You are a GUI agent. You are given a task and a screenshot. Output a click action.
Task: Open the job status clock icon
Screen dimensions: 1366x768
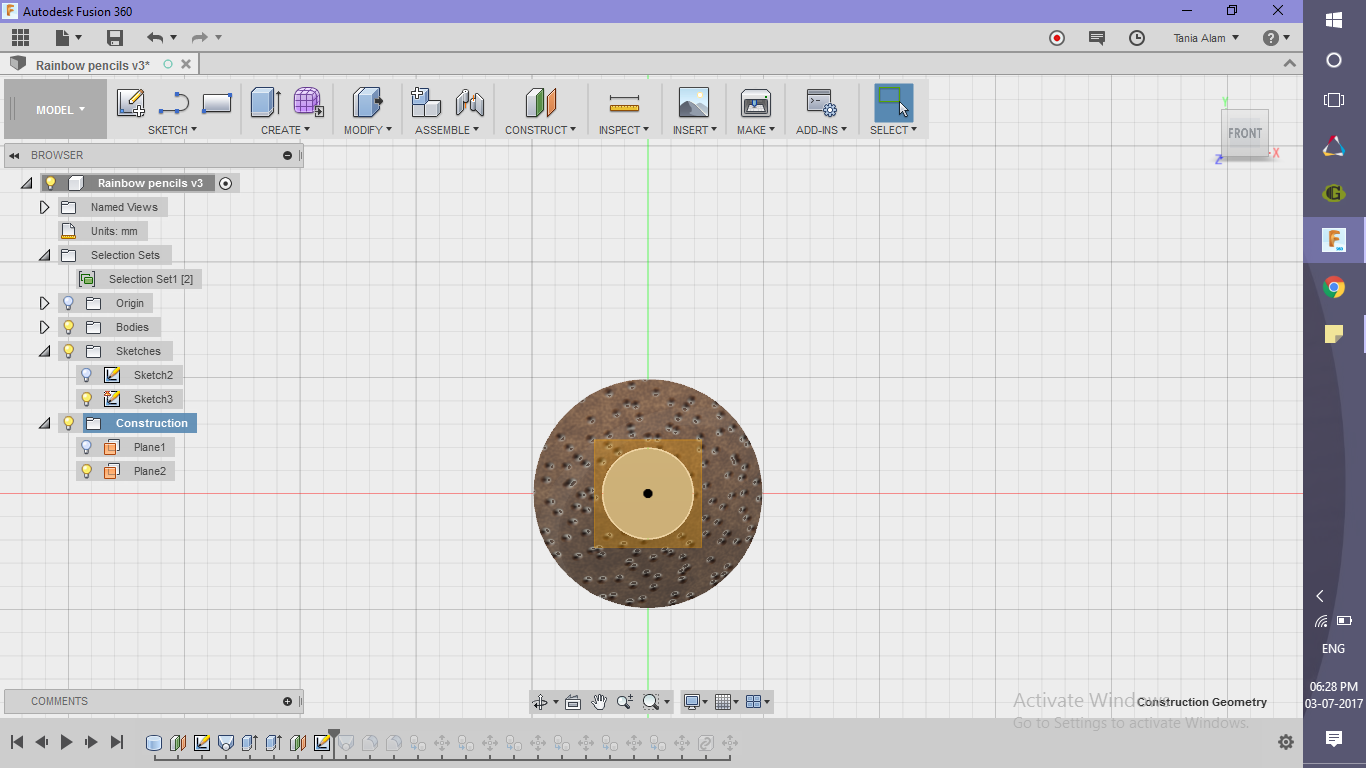(x=1137, y=38)
